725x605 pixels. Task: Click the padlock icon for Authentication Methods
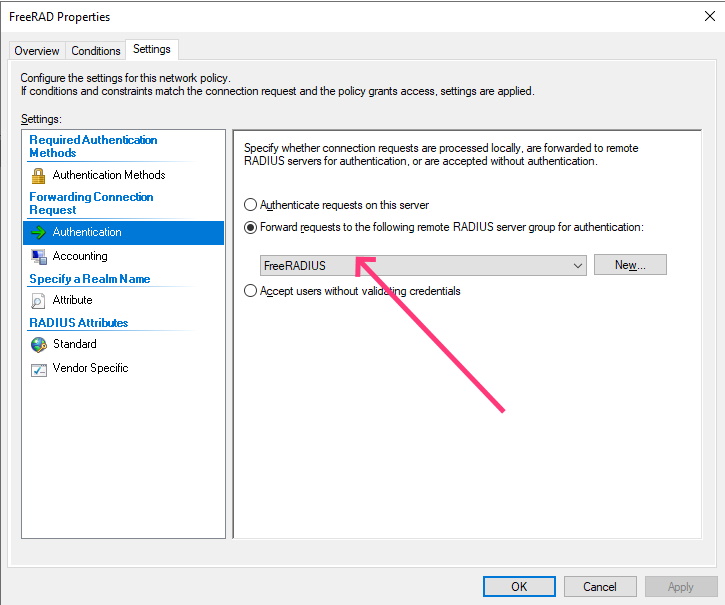[38, 176]
